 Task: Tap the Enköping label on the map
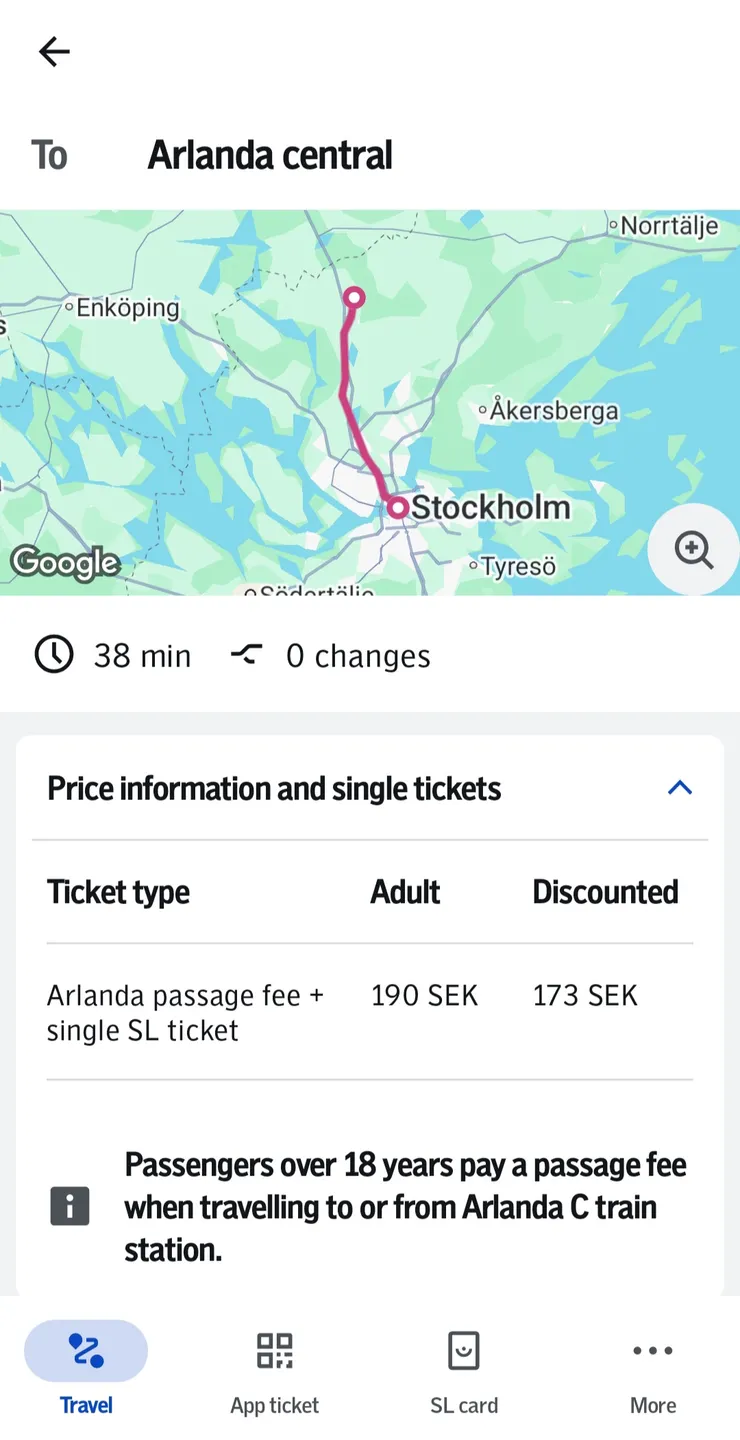(127, 308)
